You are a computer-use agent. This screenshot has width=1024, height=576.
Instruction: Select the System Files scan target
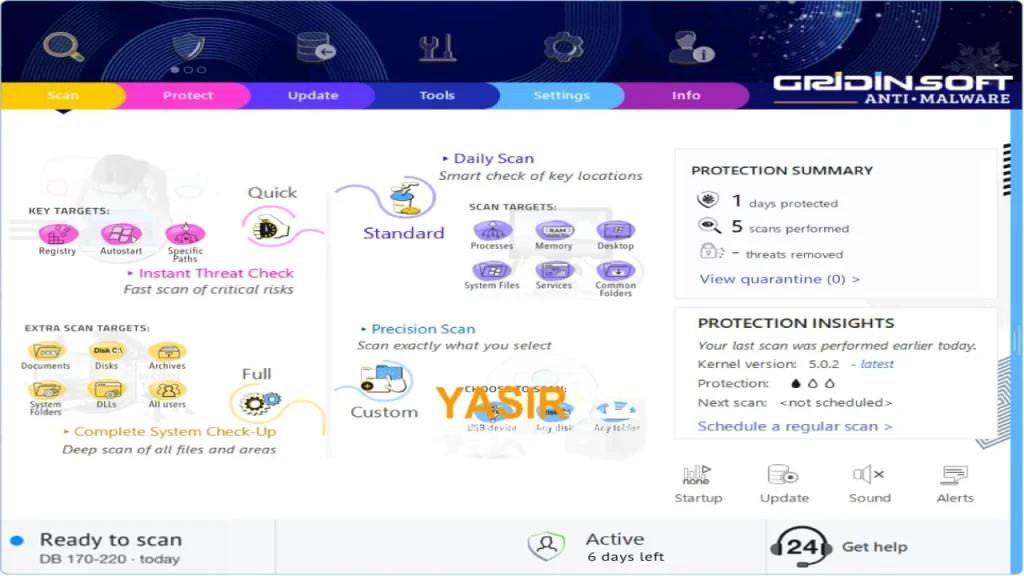tap(492, 270)
